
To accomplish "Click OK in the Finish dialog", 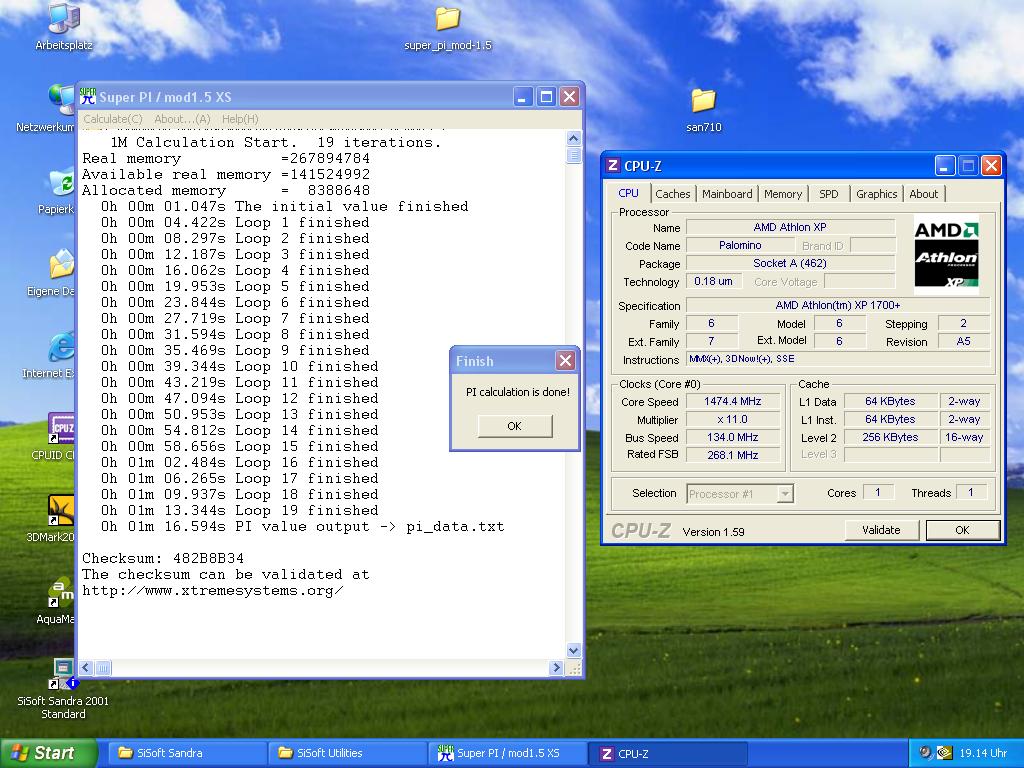I will [x=514, y=426].
